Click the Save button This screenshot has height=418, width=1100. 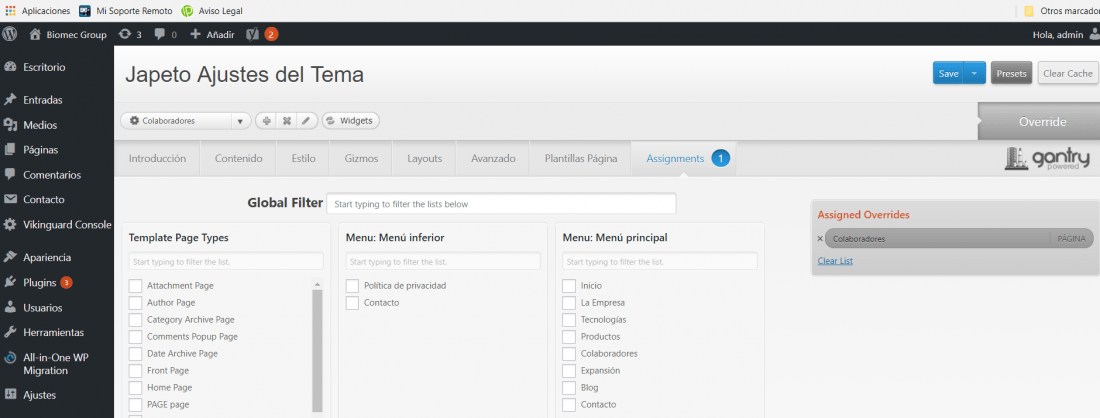click(x=948, y=73)
